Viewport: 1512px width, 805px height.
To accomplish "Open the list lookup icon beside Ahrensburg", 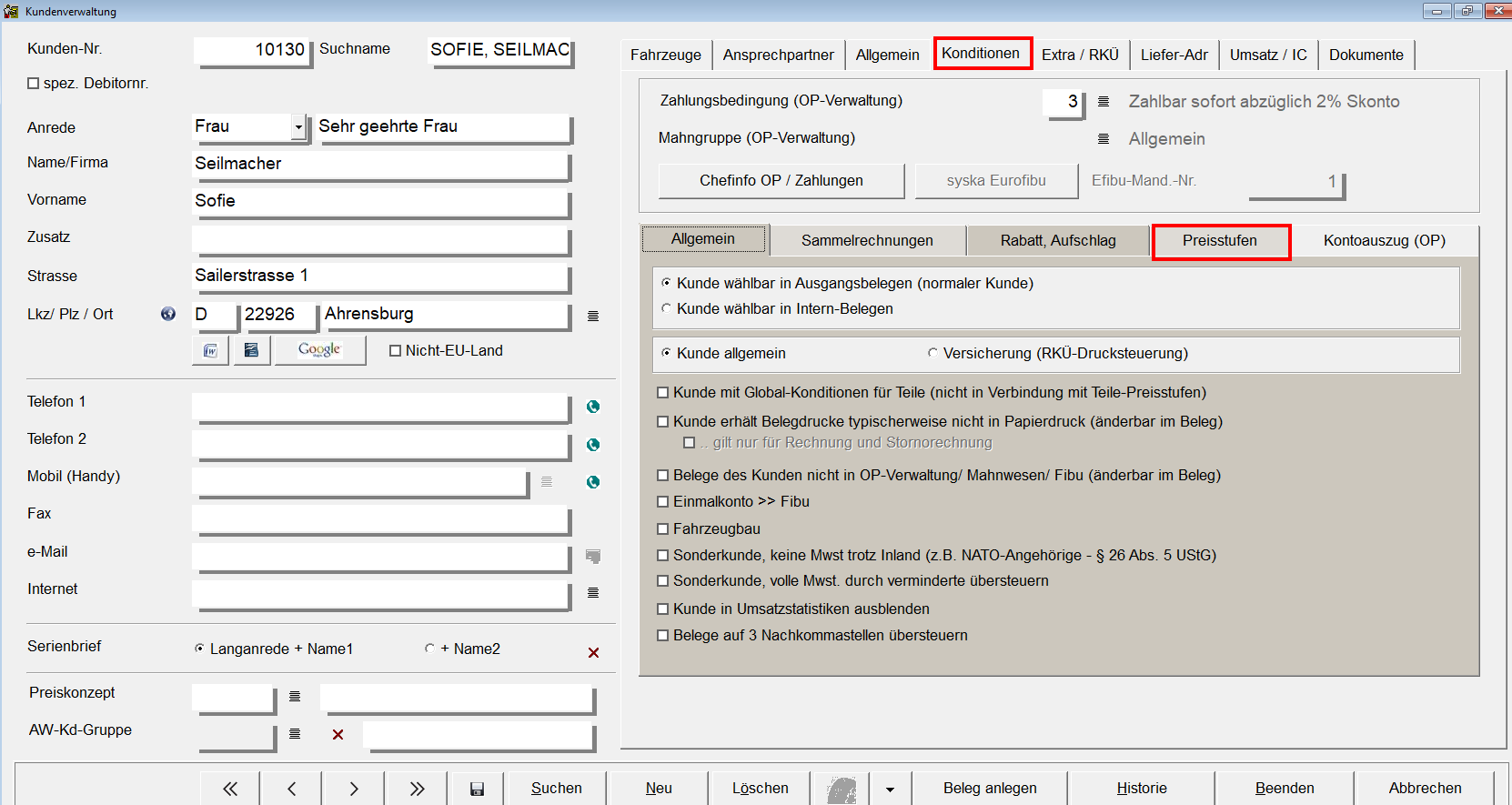I will coord(593,316).
